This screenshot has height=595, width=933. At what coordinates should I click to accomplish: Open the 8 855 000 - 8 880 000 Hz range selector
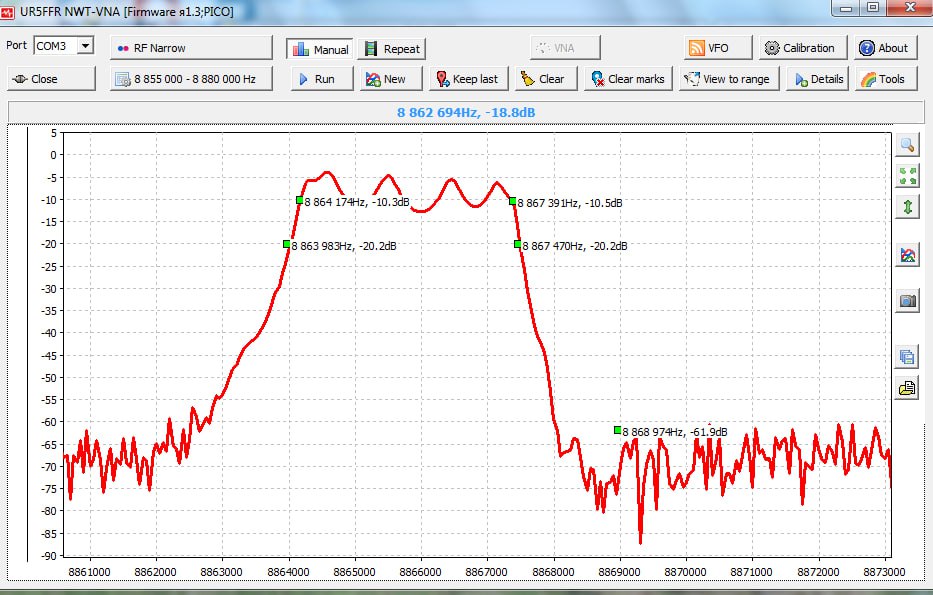191,79
